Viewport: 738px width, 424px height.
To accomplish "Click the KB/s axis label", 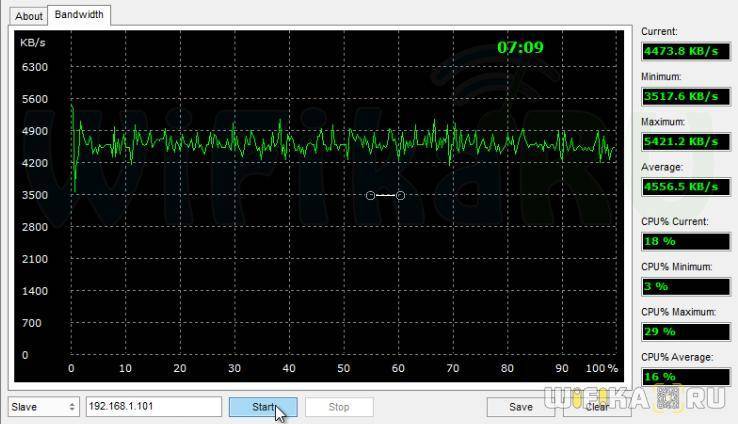I will [32, 44].
